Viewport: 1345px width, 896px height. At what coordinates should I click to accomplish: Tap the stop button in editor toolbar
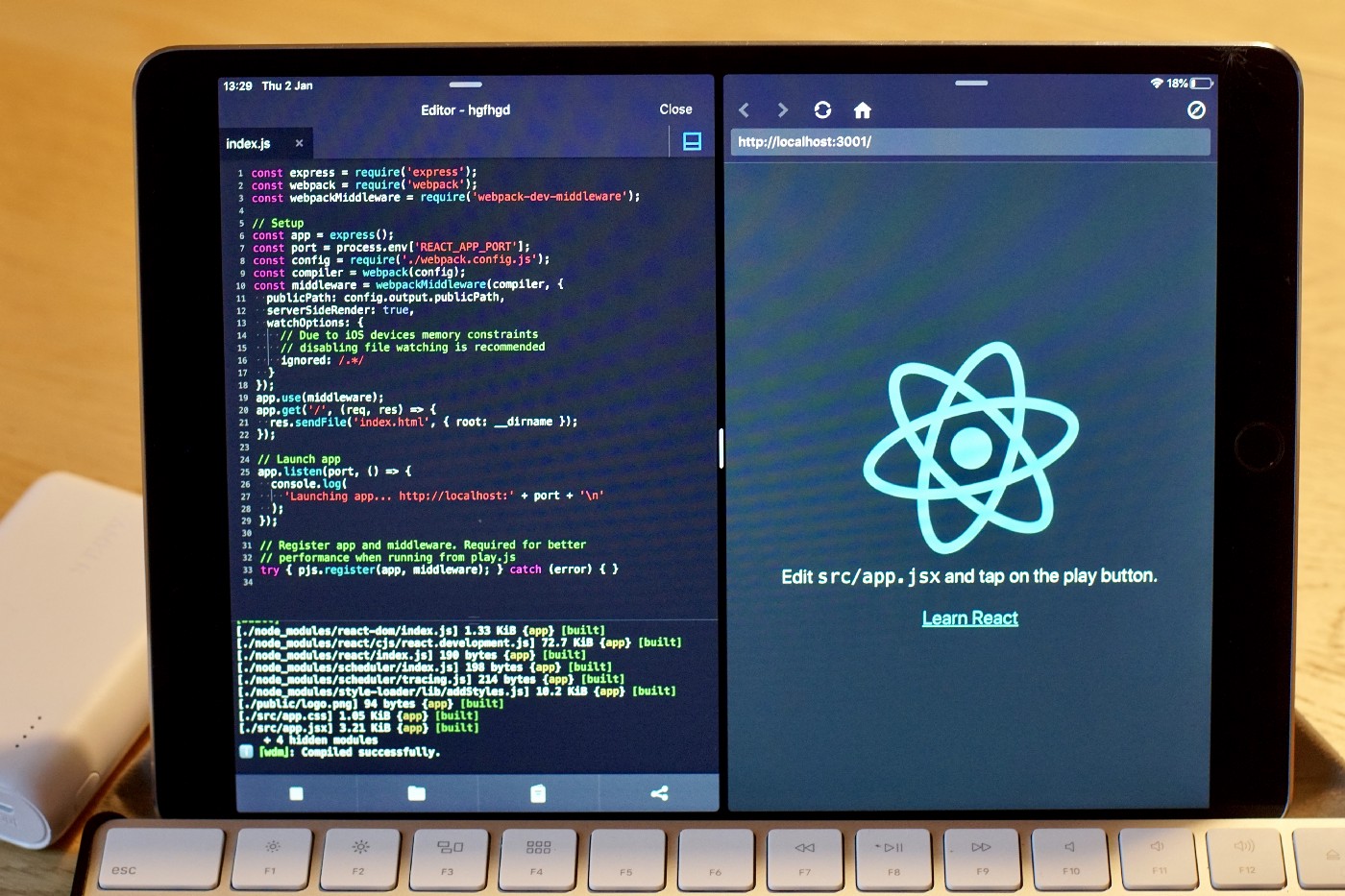coord(296,793)
